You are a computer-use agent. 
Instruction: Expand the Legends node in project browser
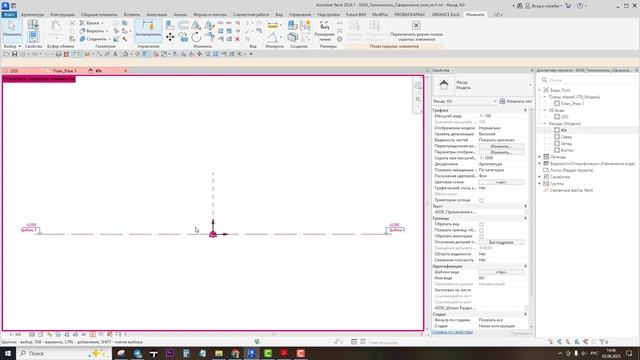click(x=540, y=157)
